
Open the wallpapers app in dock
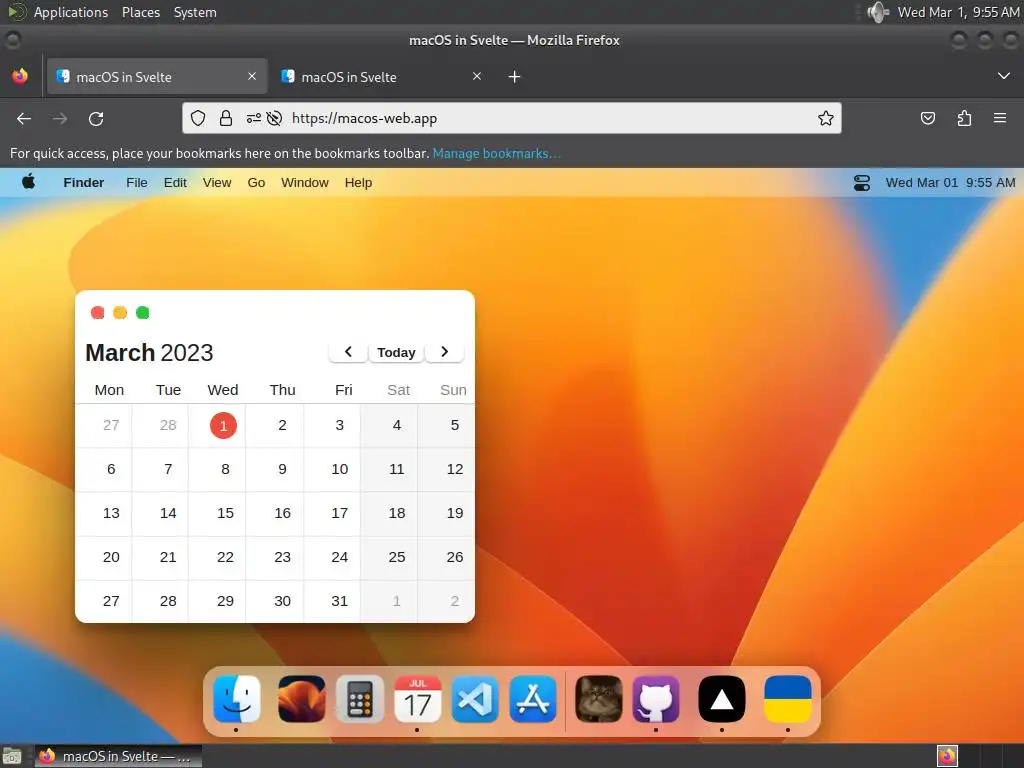coord(302,699)
